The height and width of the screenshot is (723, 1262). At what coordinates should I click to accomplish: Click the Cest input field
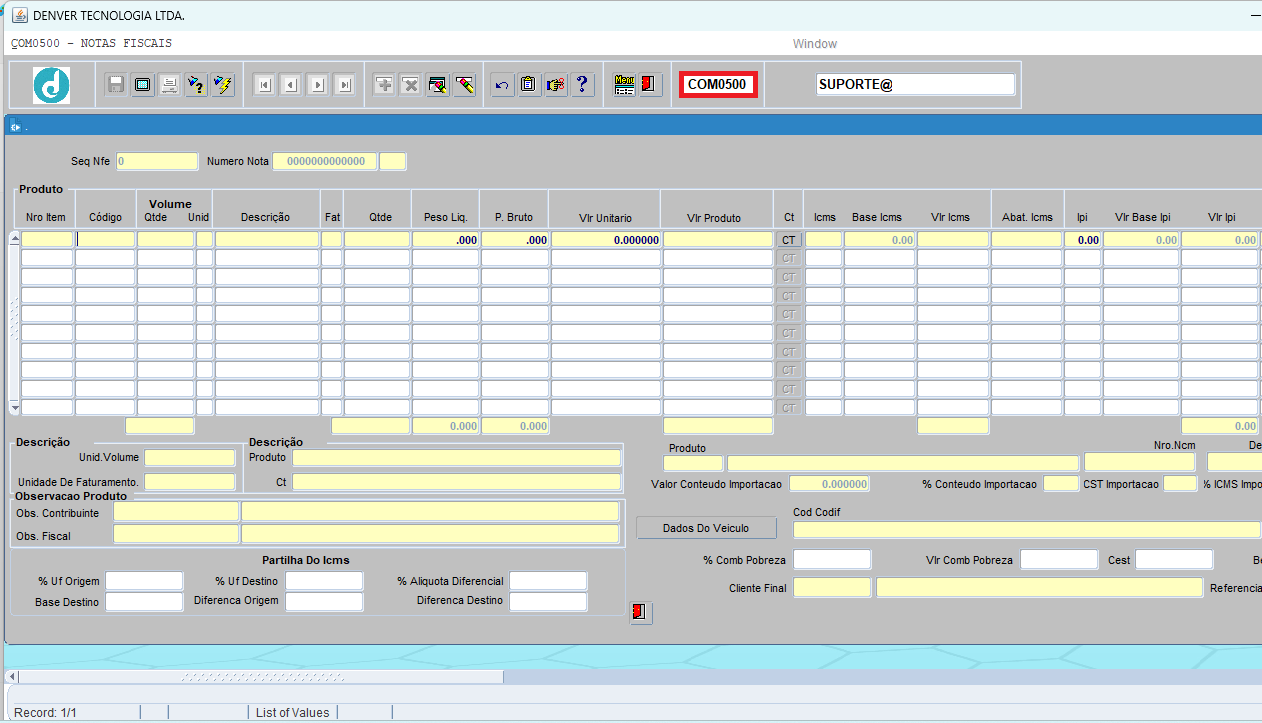1173,560
